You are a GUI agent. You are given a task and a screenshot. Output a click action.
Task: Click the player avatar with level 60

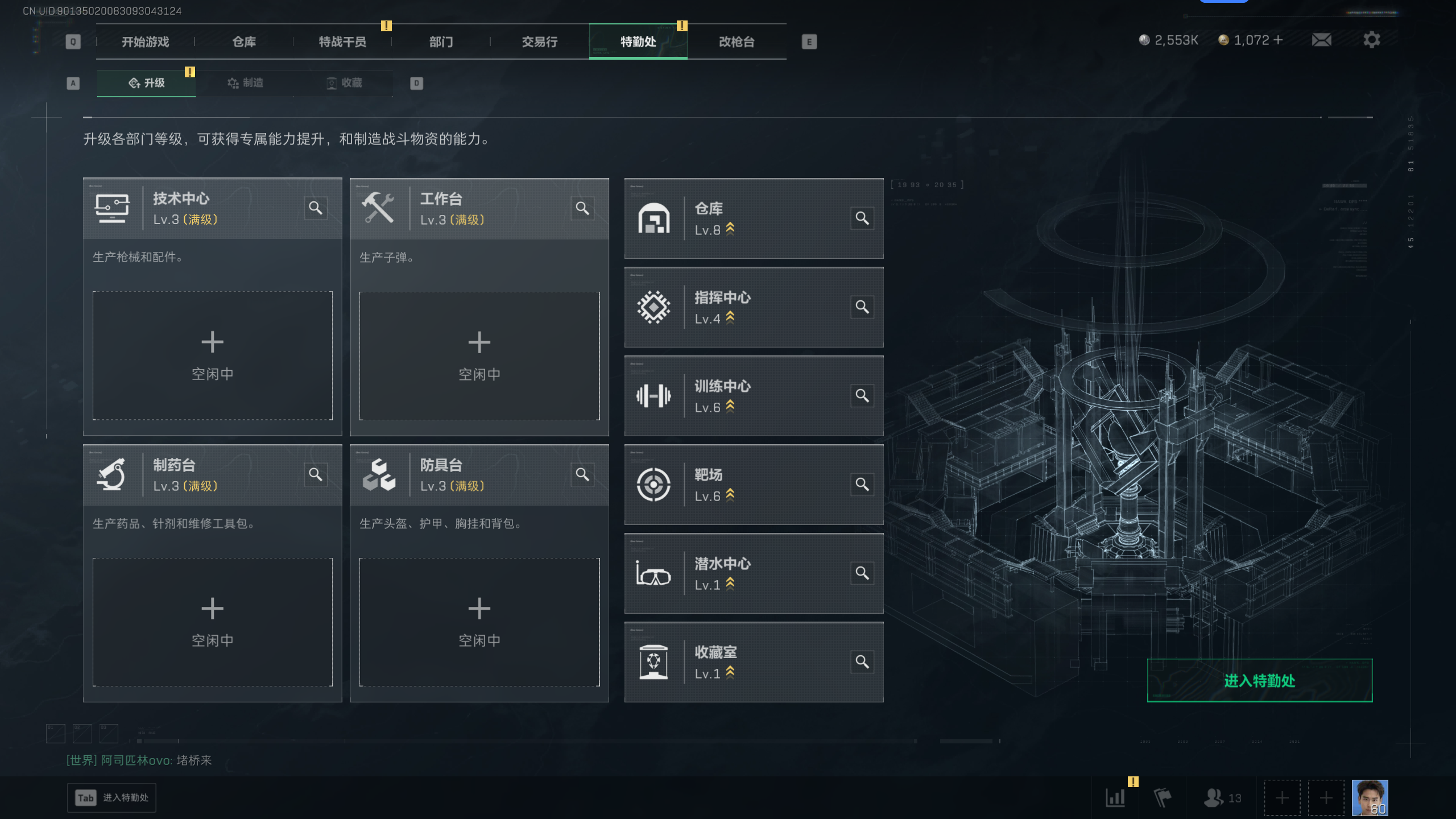point(1370,797)
